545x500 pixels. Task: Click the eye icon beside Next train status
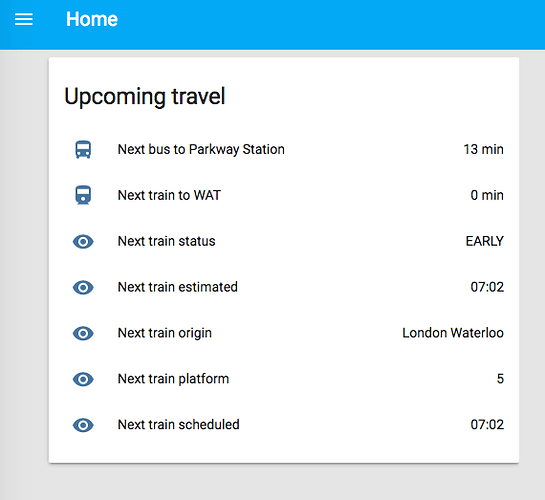click(x=83, y=241)
